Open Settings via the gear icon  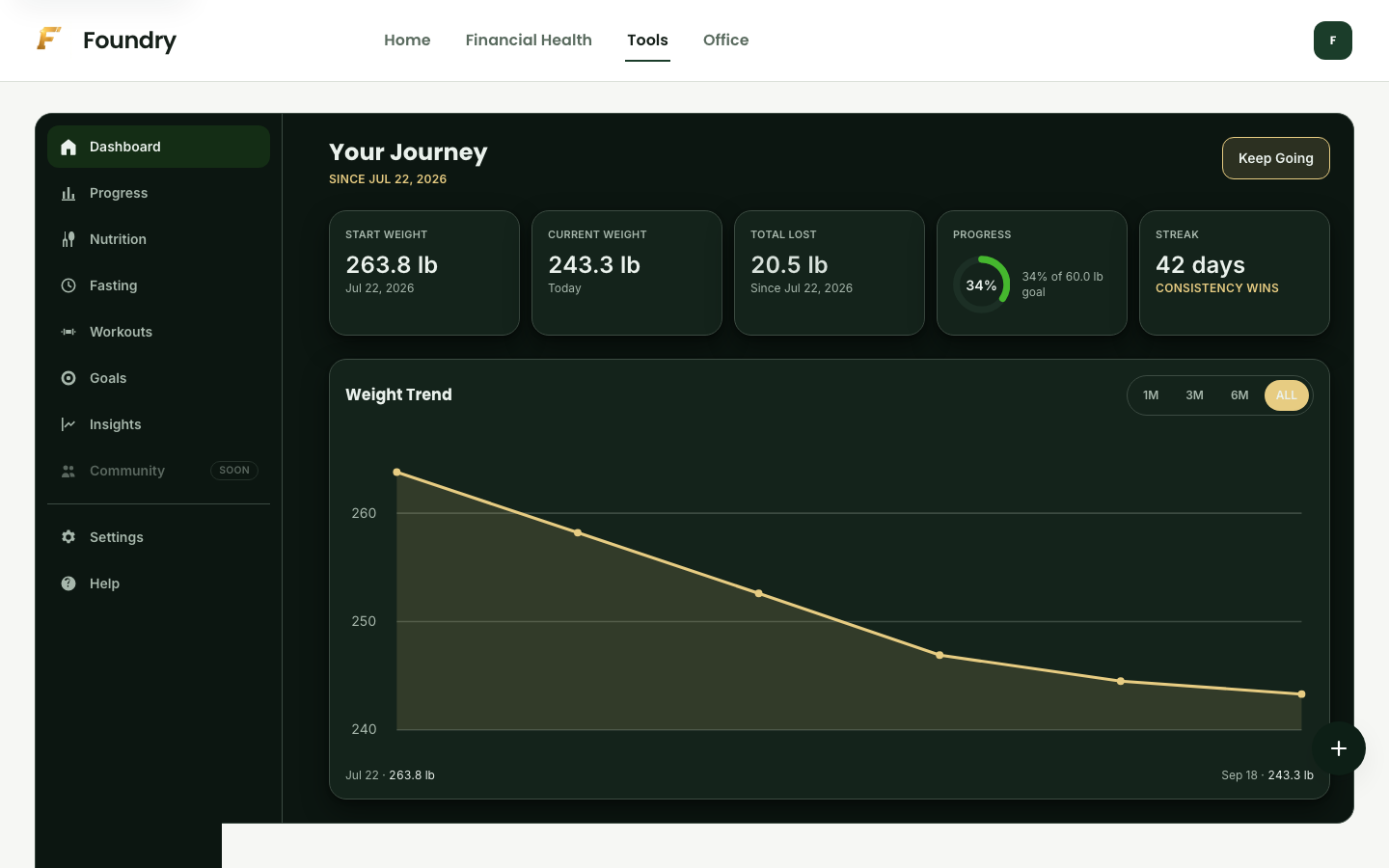(x=68, y=537)
